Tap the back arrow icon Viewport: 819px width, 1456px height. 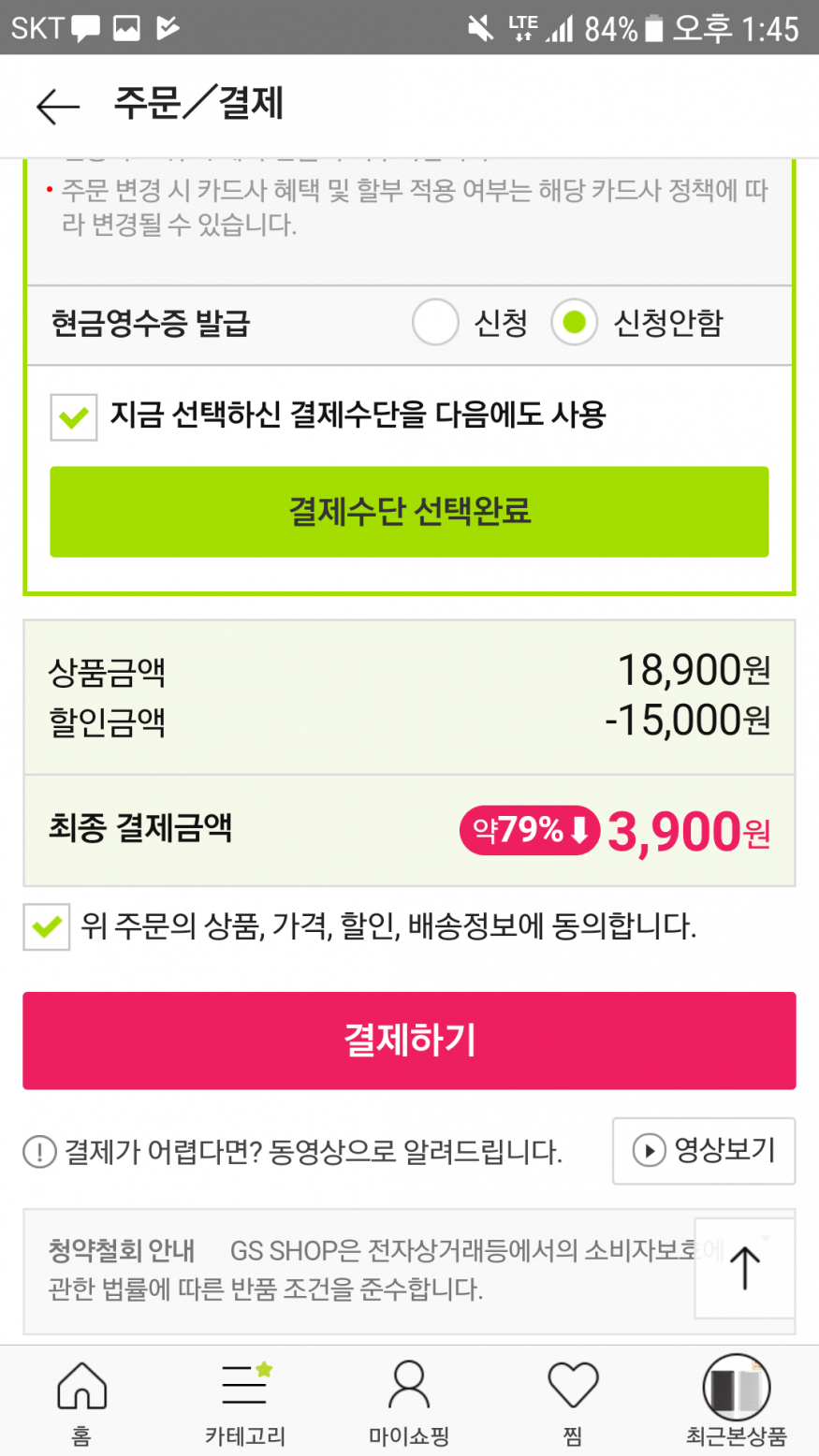pos(57,106)
